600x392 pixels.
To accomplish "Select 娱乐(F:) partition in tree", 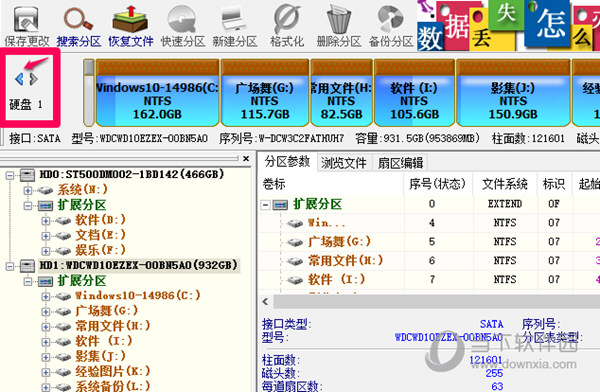I will [x=100, y=250].
